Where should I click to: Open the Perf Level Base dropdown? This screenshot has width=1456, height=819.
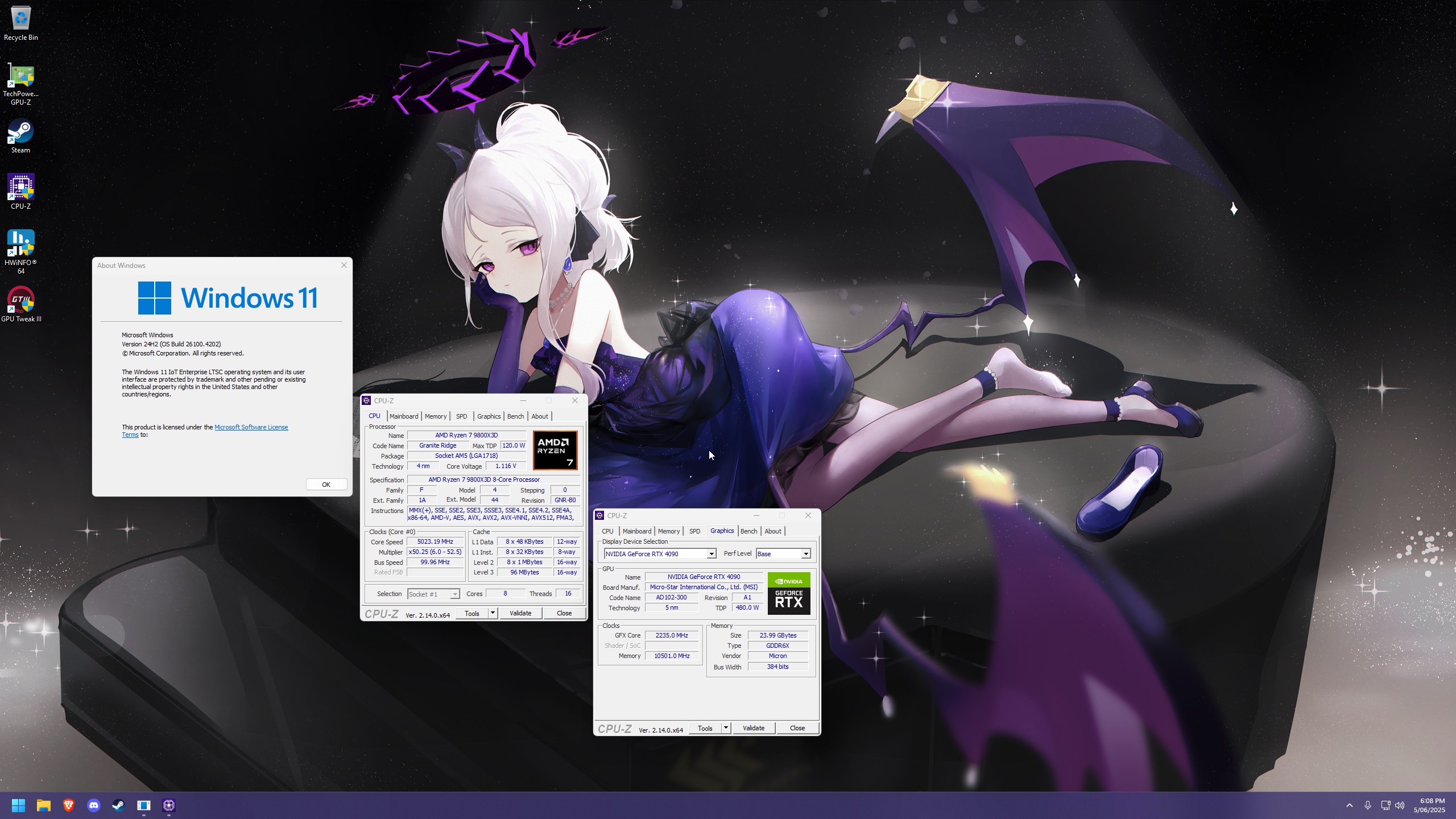coord(783,554)
